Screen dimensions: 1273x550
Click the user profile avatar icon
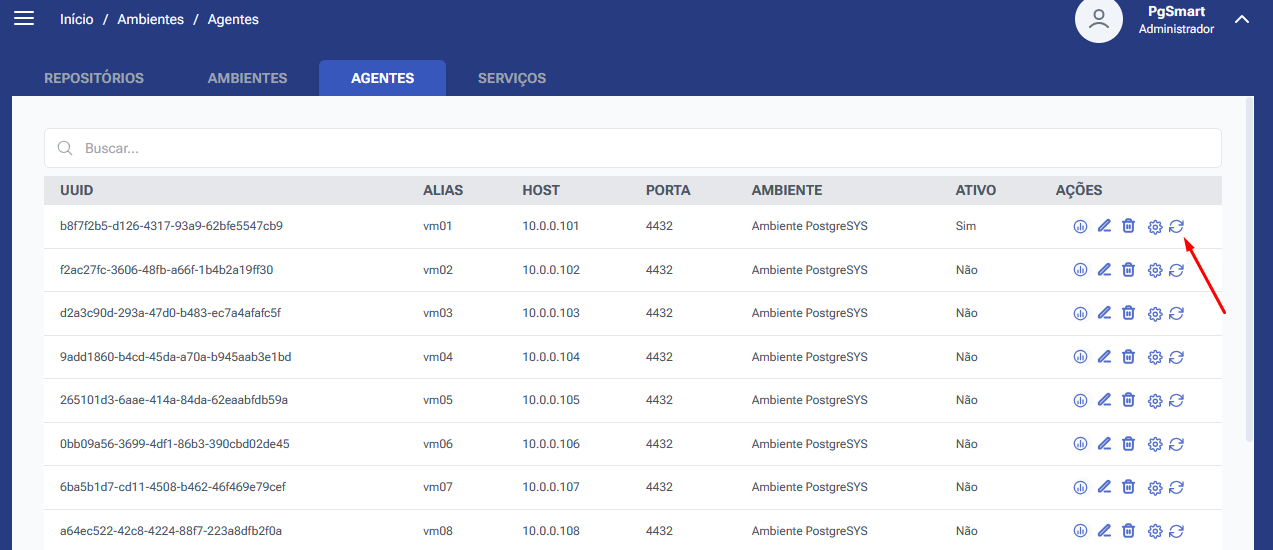pyautogui.click(x=1098, y=20)
